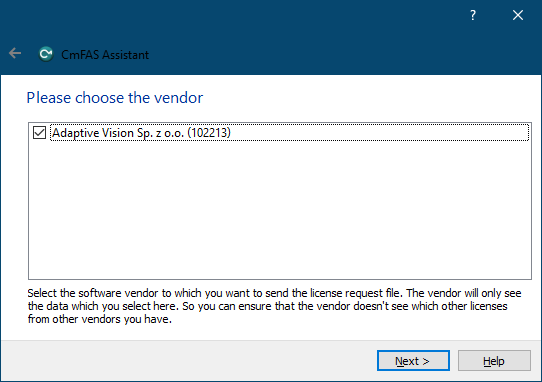Click the 'Please choose the vendor' heading
Image resolution: width=542 pixels, height=382 pixels.
(x=115, y=98)
